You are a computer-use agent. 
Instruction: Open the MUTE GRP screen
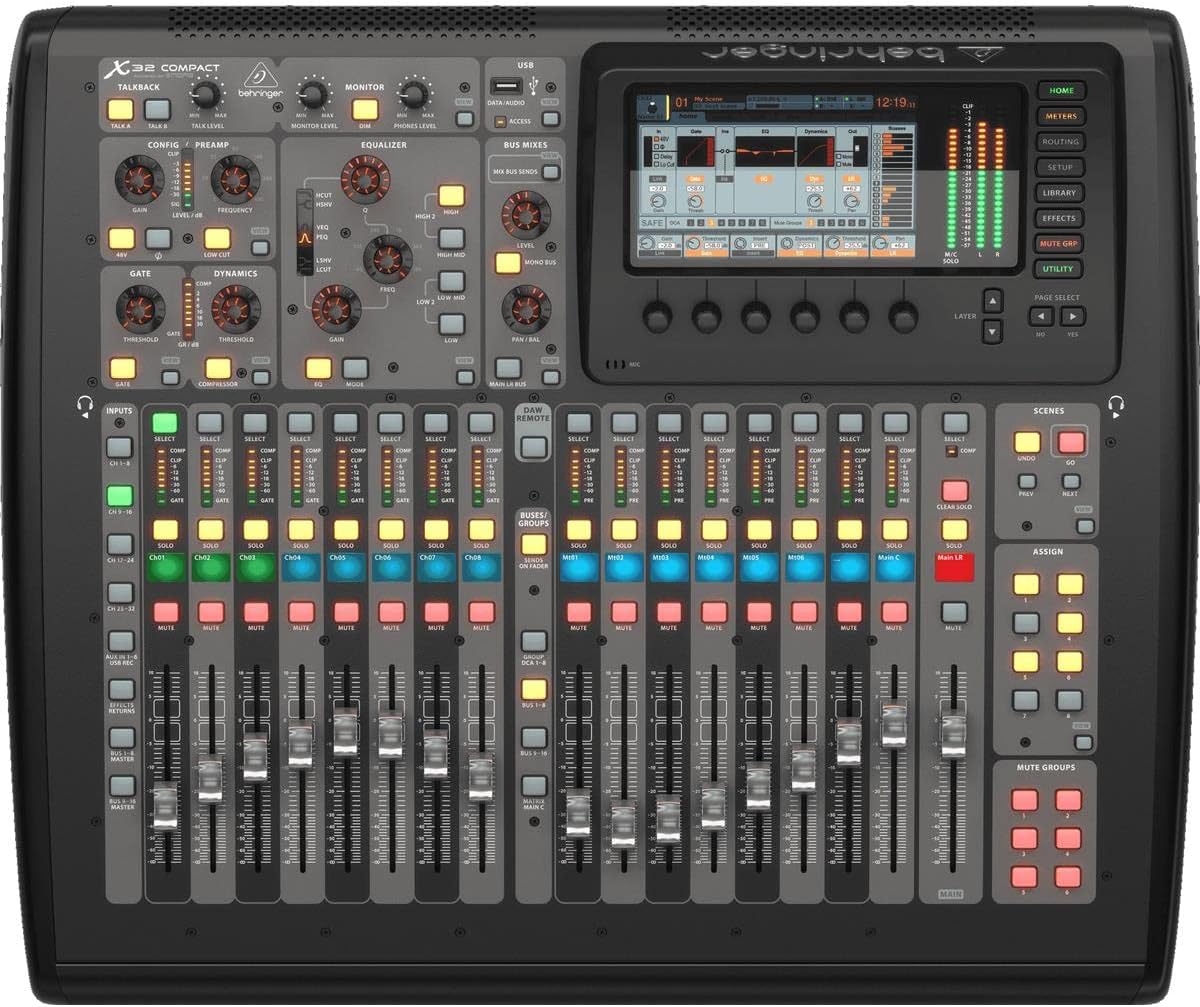(x=1059, y=243)
